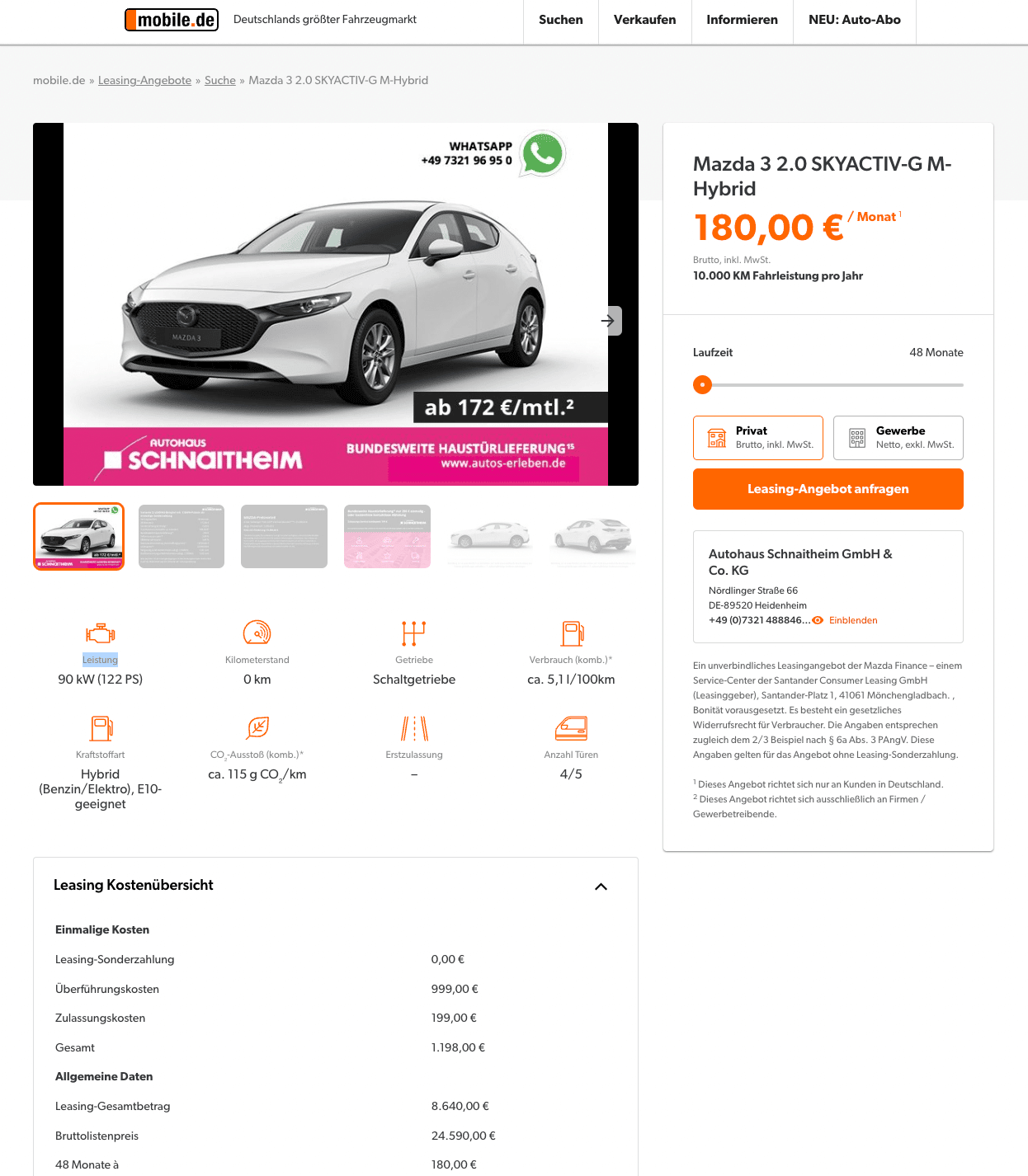Click the WhatsApp icon on the car image
The width and height of the screenshot is (1028, 1176).
(x=542, y=153)
